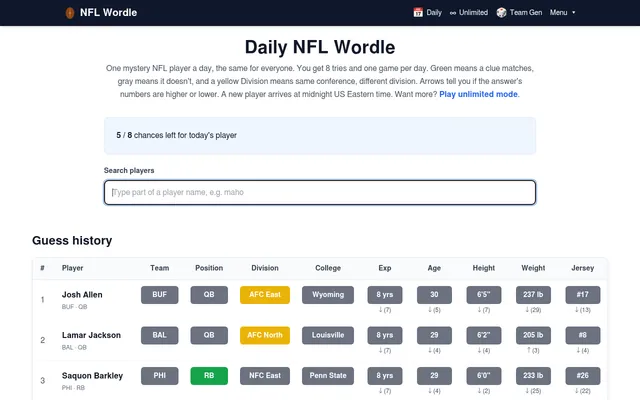The height and width of the screenshot is (400, 640).
Task: Click the Louisville college chip
Action: (328, 335)
